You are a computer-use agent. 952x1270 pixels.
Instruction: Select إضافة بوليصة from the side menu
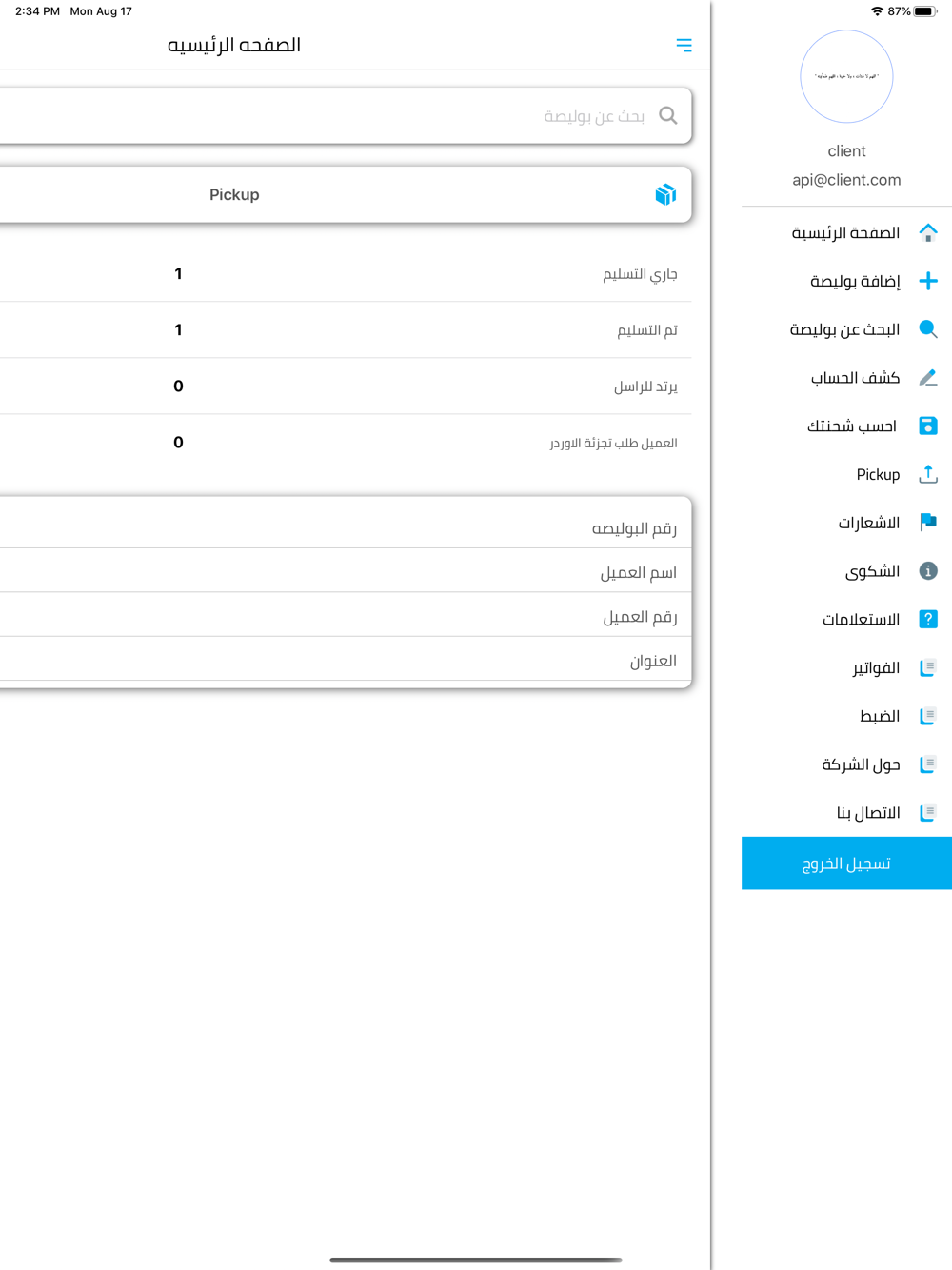tap(847, 281)
